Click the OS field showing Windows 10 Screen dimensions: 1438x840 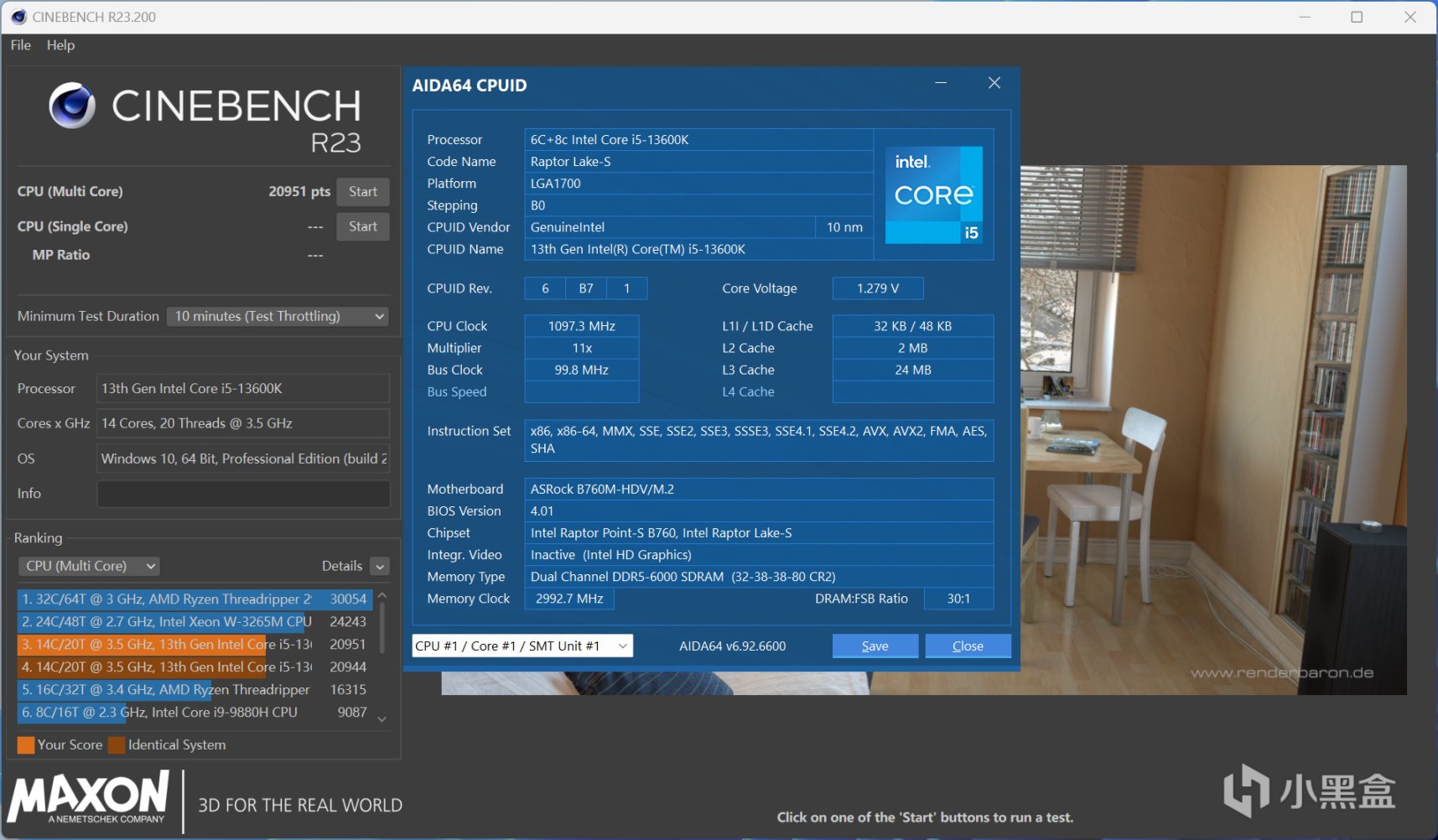tap(243, 459)
